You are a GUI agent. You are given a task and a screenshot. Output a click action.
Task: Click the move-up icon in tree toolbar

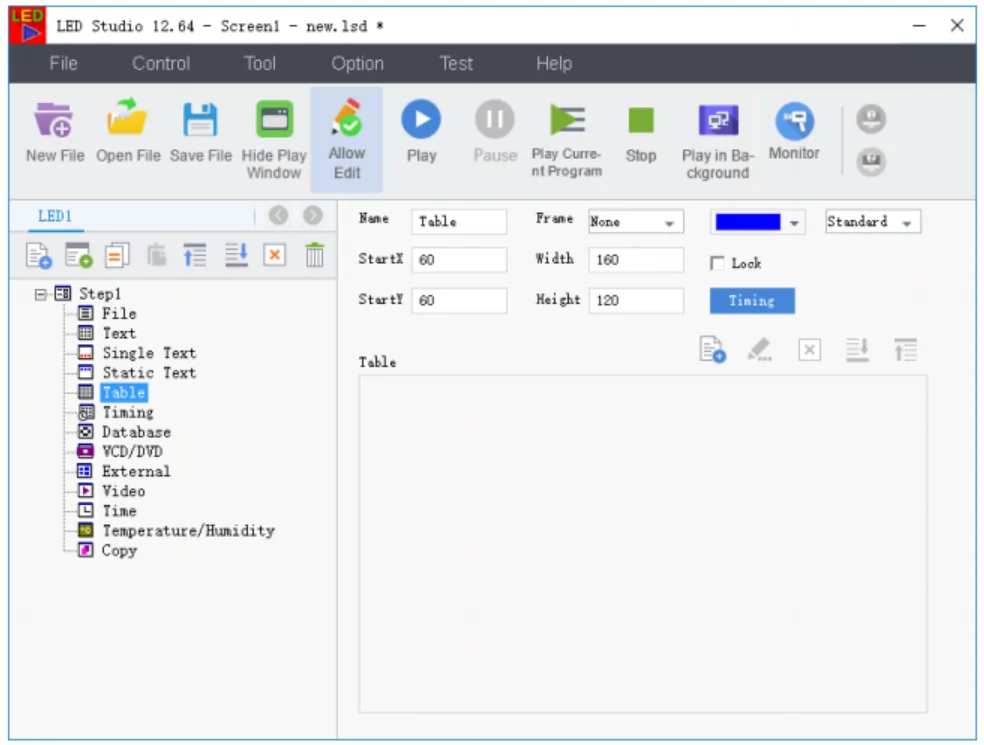point(195,255)
